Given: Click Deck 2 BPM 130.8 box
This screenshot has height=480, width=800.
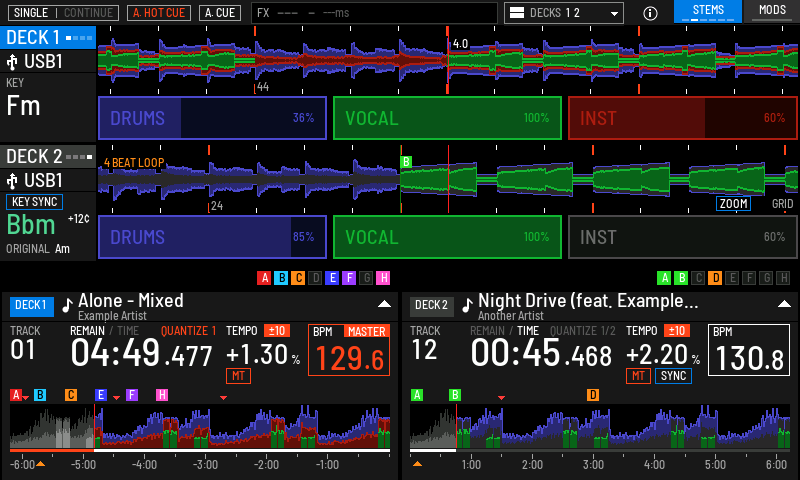Looking at the screenshot, I should pyautogui.click(x=748, y=350).
